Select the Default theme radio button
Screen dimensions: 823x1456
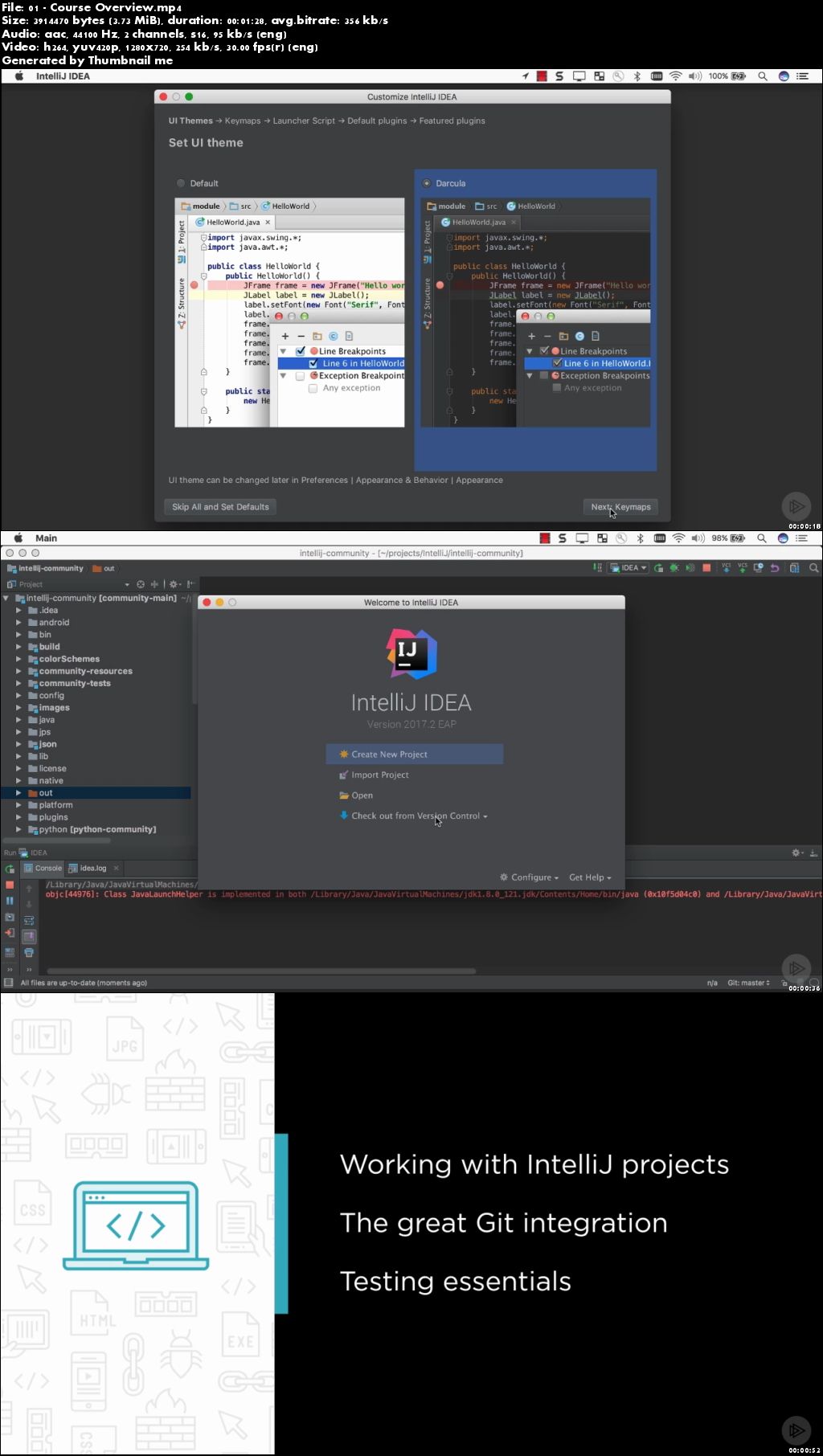coord(181,183)
